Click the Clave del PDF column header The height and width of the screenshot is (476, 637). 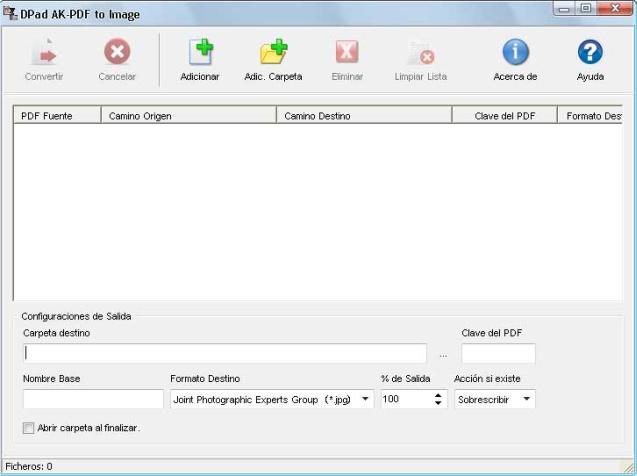[x=505, y=116]
